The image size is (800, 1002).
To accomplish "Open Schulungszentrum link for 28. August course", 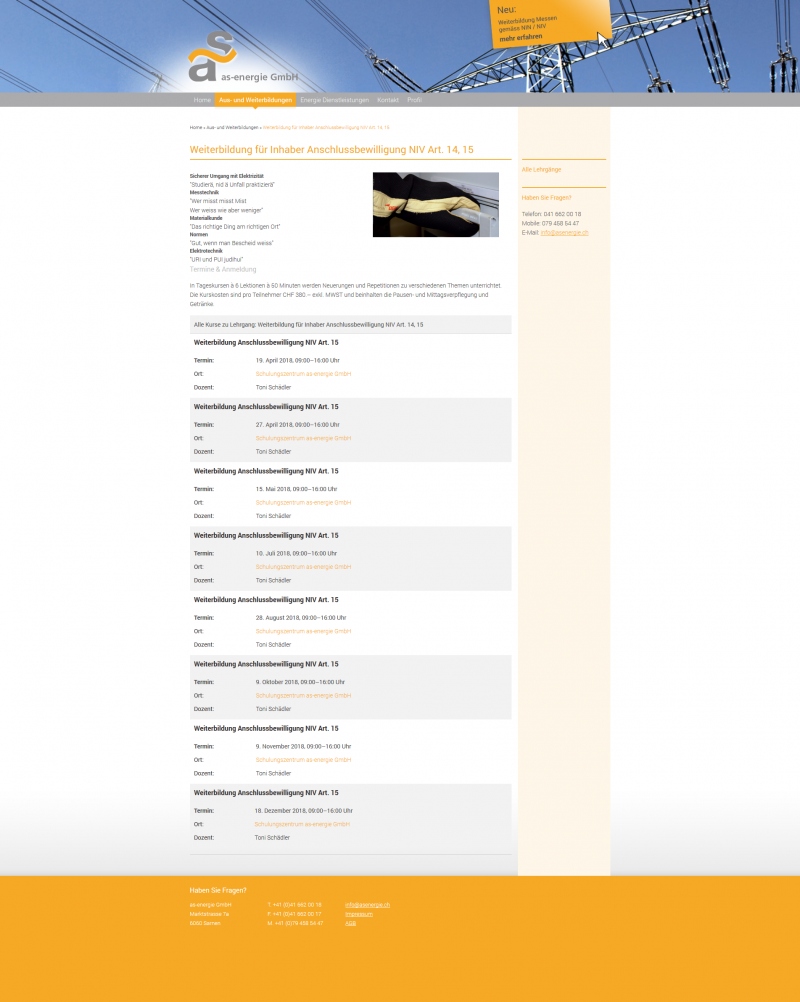I will [303, 631].
